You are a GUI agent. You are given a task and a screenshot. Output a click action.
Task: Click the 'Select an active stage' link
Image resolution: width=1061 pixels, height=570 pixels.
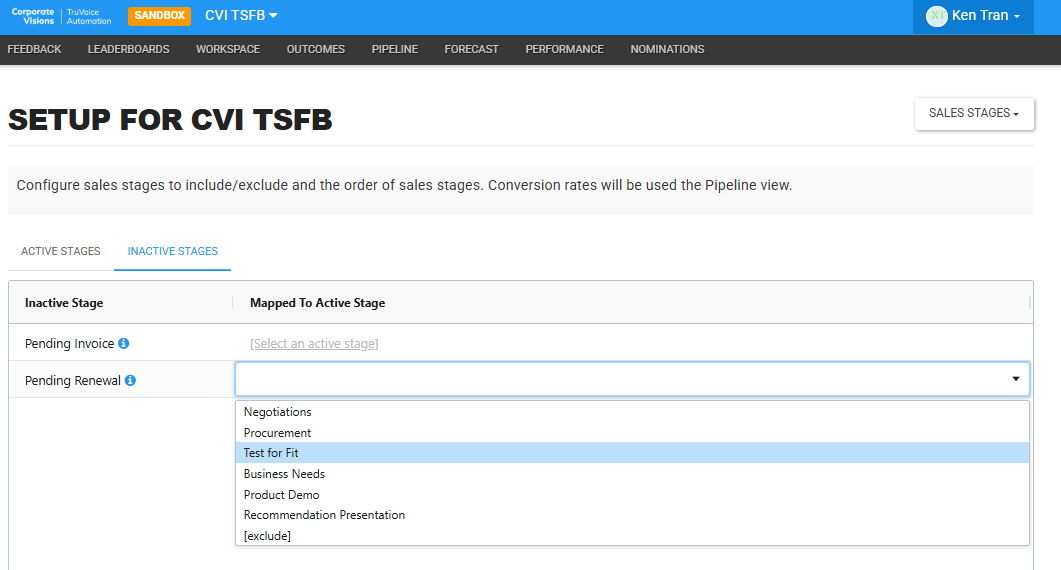tap(314, 344)
